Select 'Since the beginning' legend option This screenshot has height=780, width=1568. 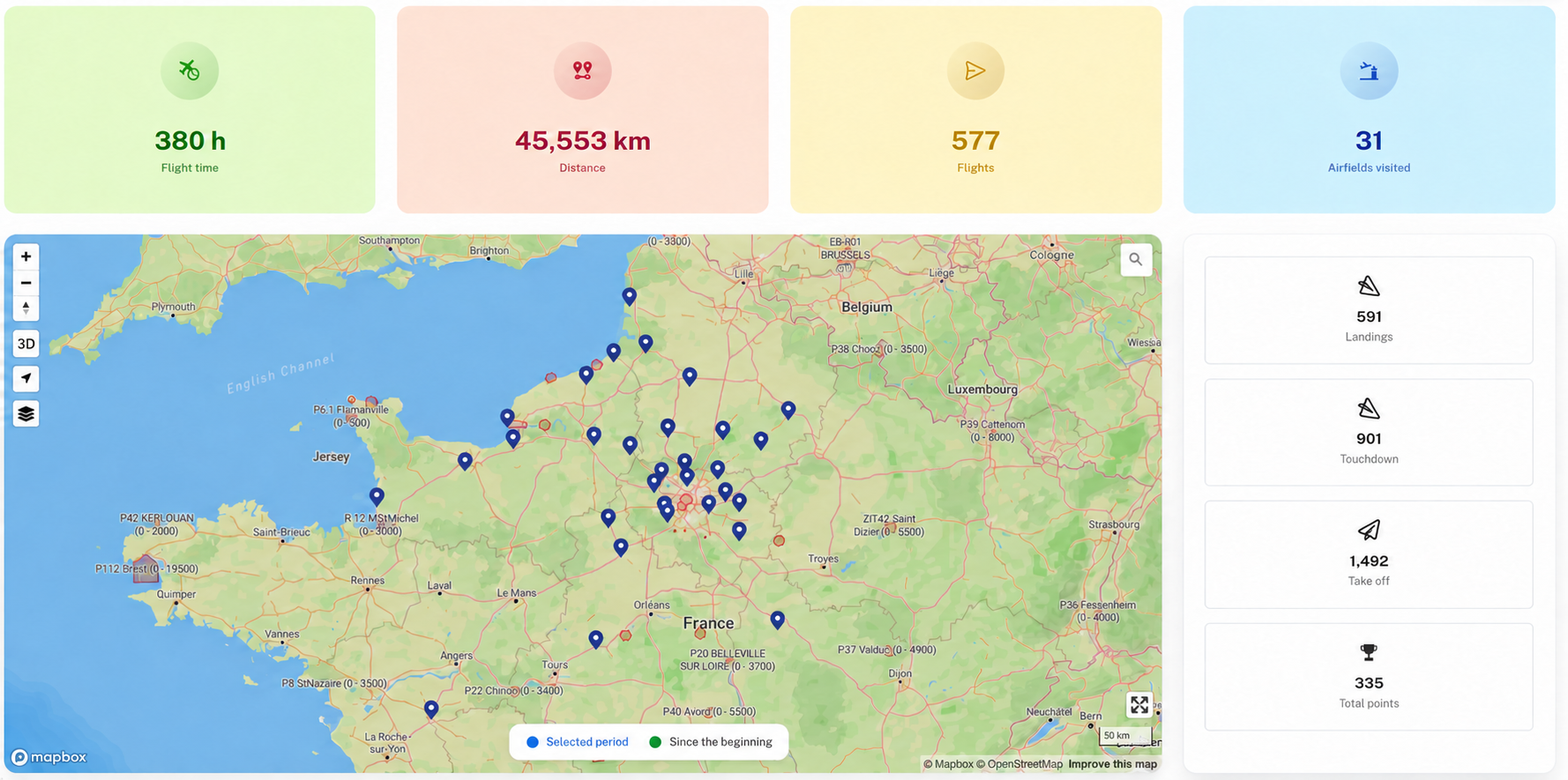(711, 742)
